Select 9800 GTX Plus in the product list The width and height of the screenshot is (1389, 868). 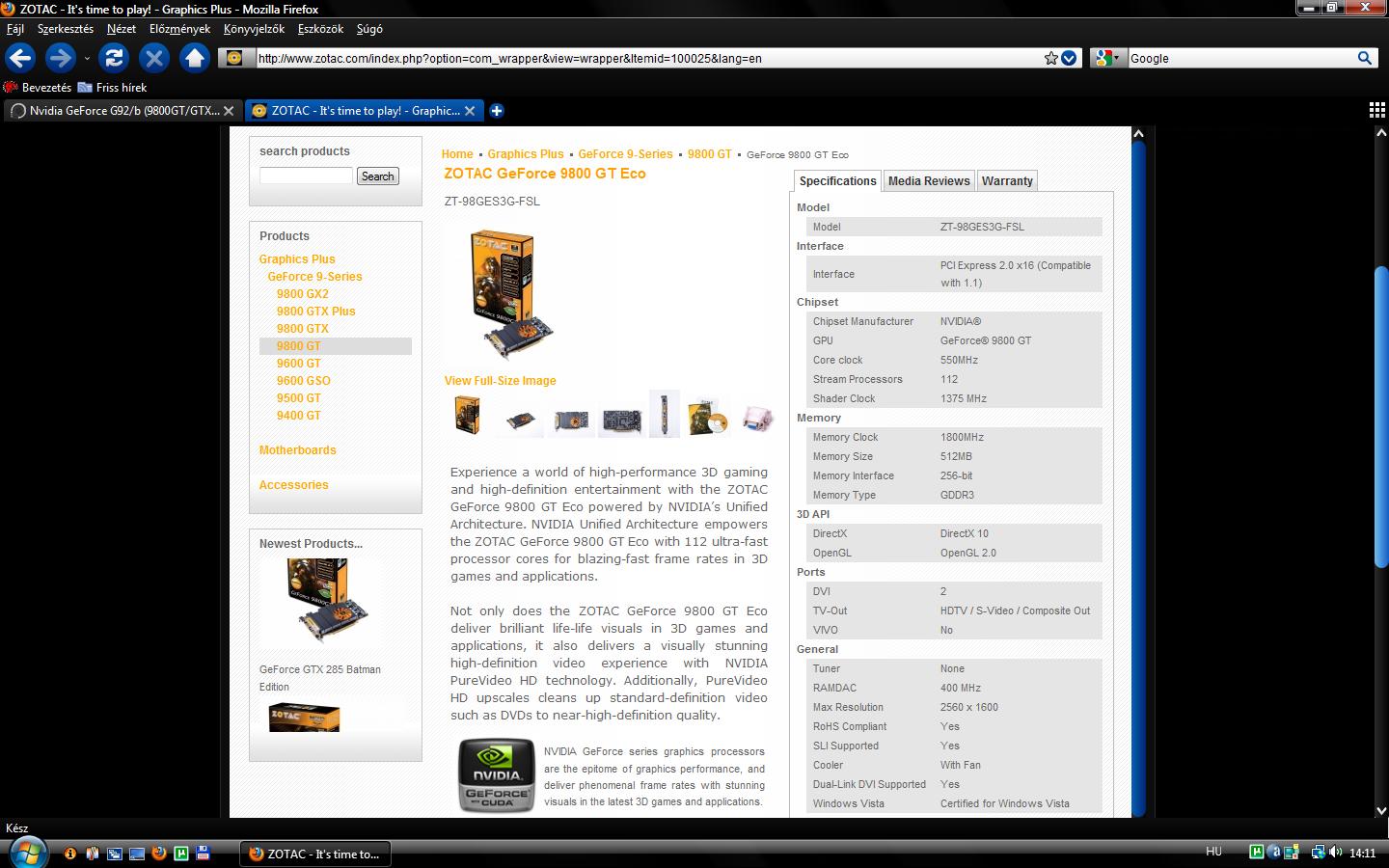point(316,312)
